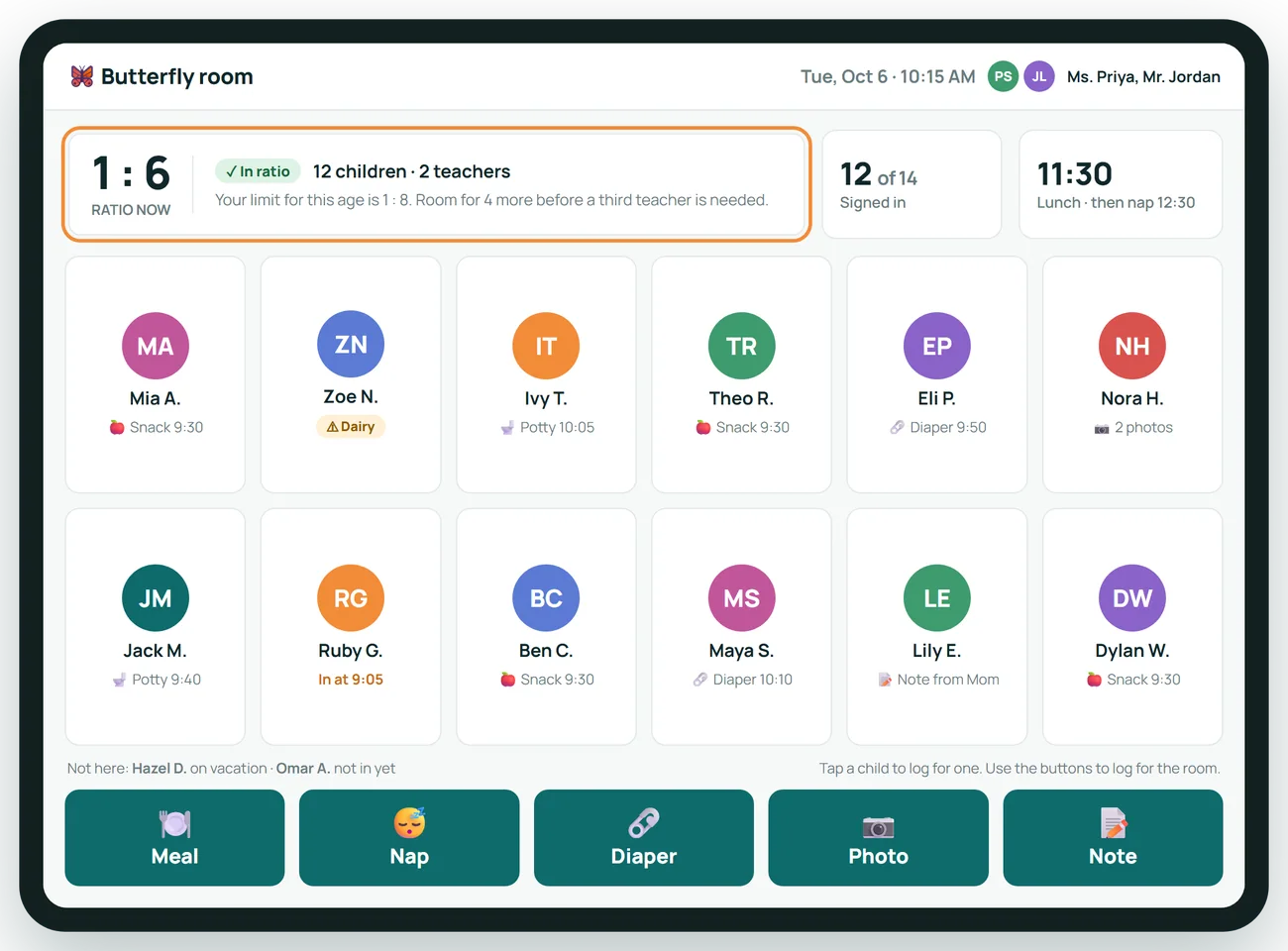This screenshot has width=1288, height=951.
Task: Tap Ivy T.'s IT avatar
Action: [x=546, y=346]
